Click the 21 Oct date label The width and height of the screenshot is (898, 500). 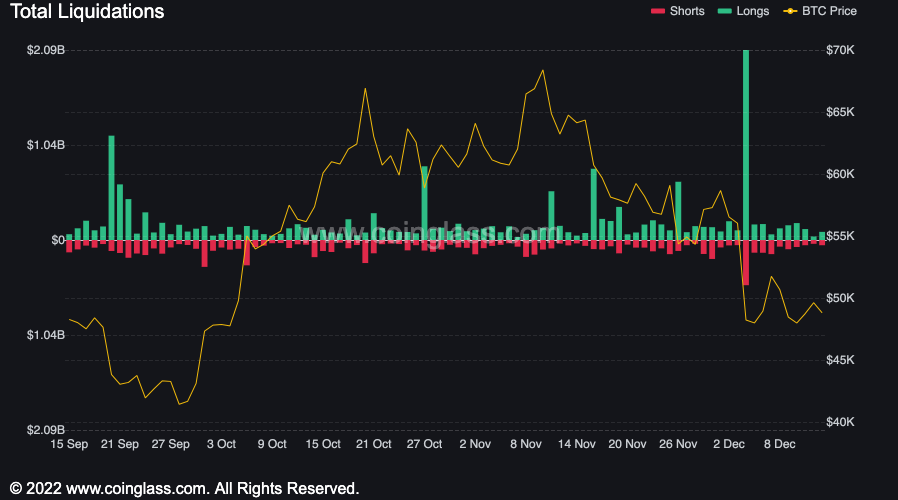coord(373,444)
